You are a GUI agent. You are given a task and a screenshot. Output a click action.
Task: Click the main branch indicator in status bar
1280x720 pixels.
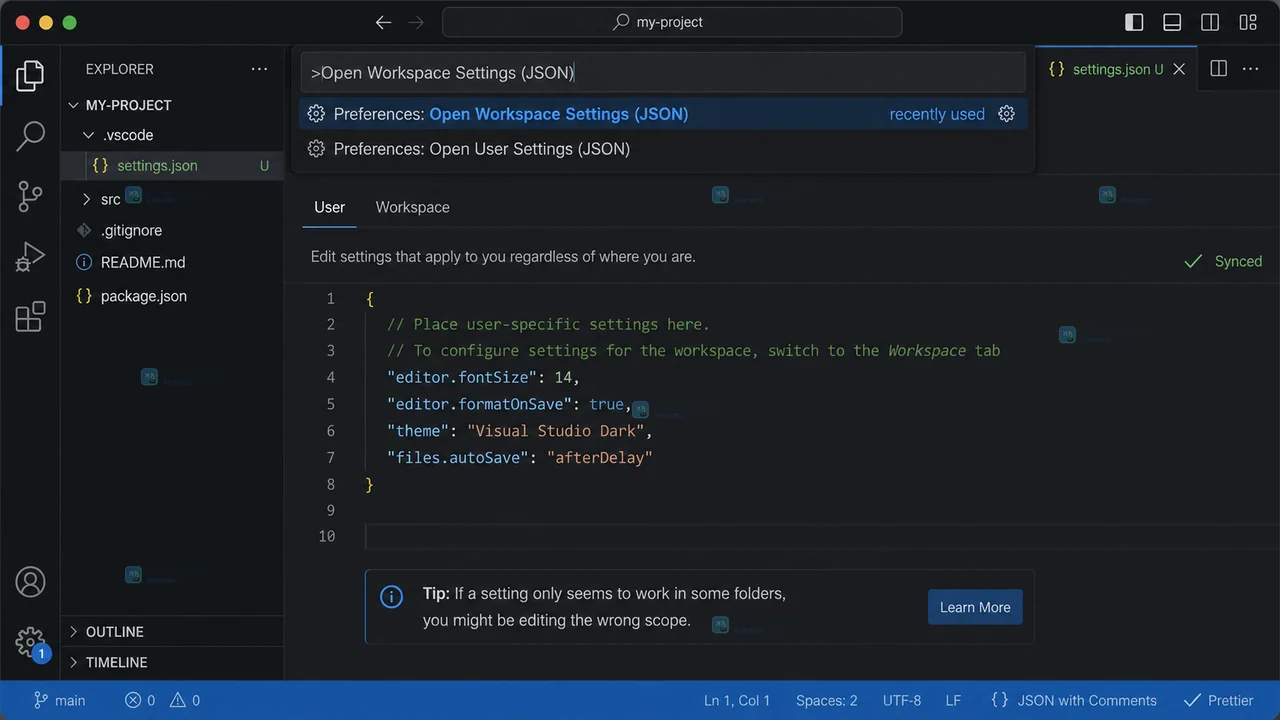click(x=59, y=700)
